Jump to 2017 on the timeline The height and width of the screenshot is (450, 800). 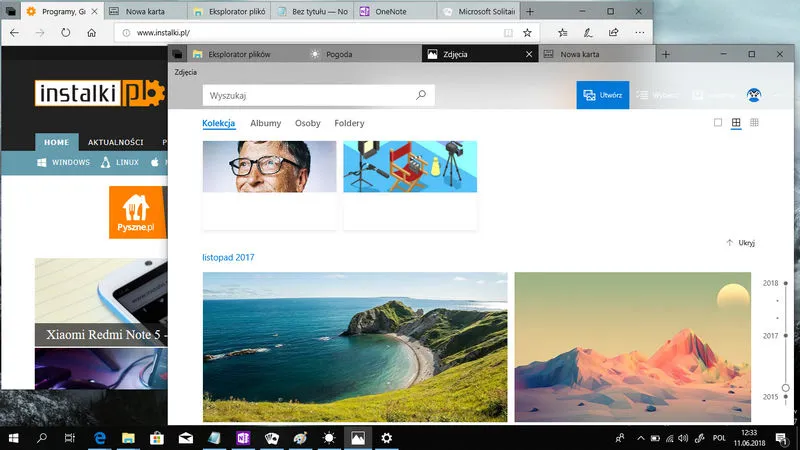click(770, 336)
